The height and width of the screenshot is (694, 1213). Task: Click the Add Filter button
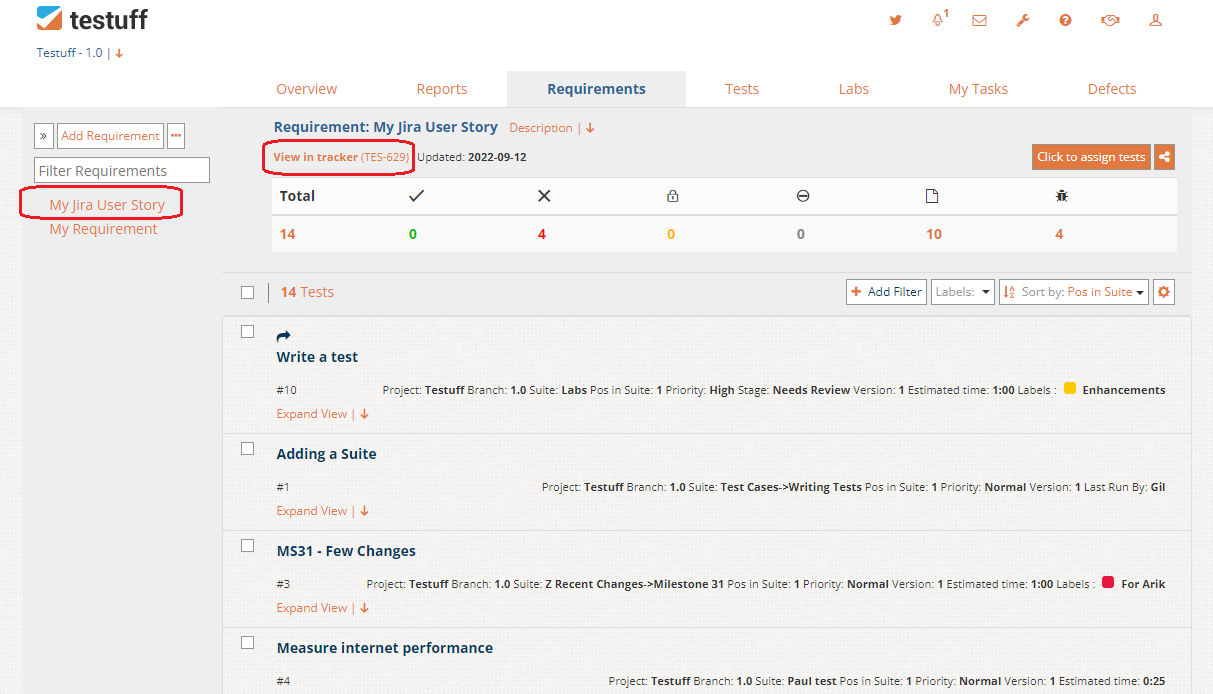(886, 292)
